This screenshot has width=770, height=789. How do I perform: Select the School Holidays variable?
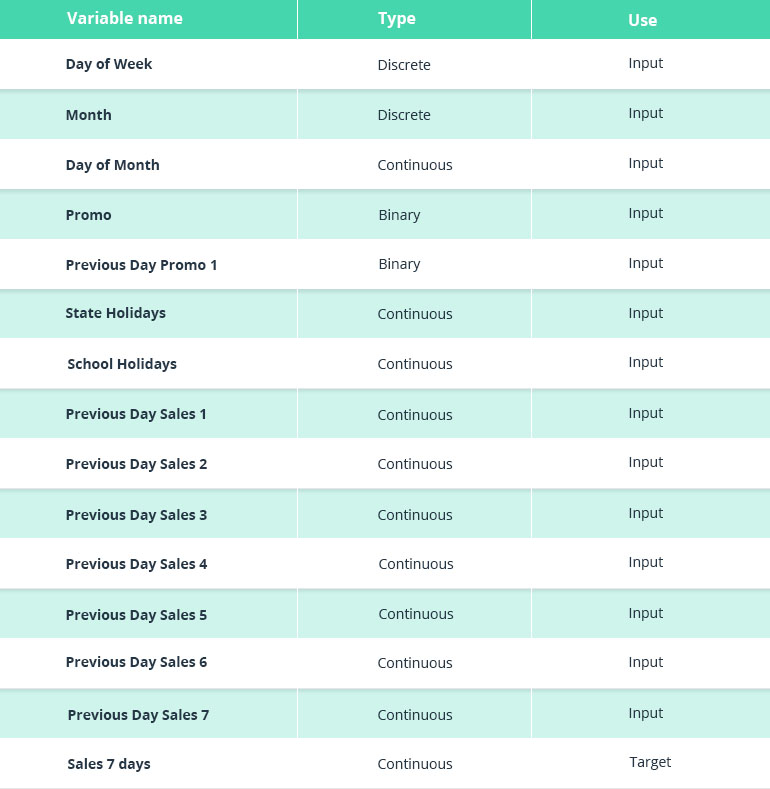click(122, 364)
